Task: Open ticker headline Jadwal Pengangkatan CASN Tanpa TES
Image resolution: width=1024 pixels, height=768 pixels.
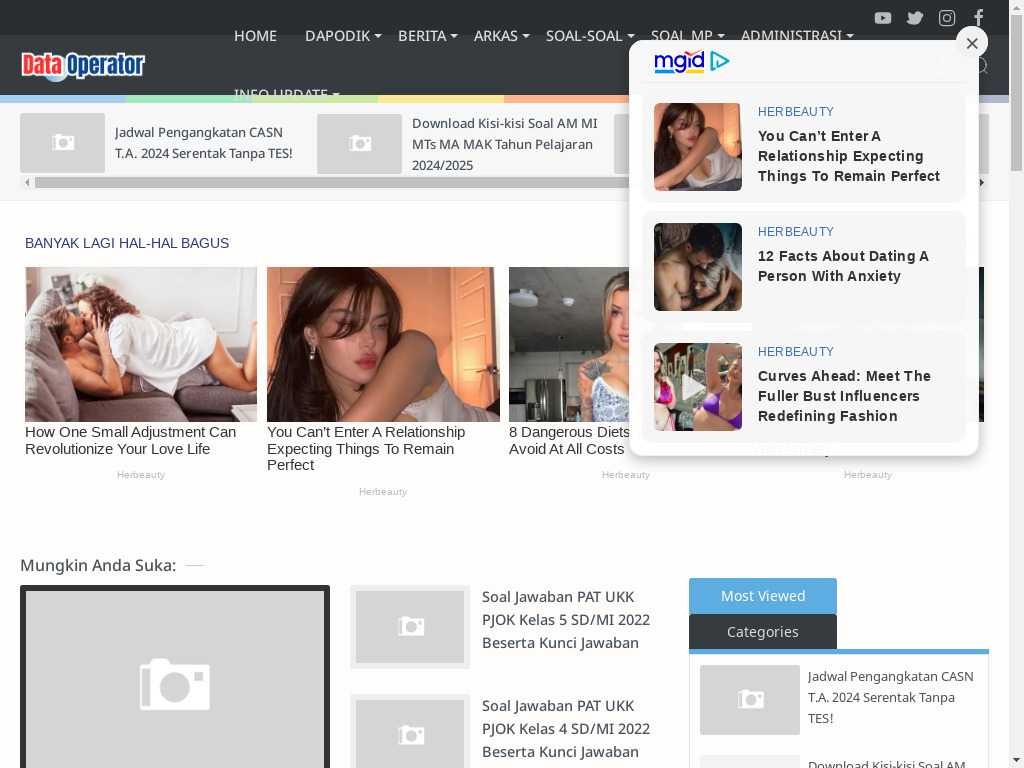Action: pyautogui.click(x=204, y=143)
